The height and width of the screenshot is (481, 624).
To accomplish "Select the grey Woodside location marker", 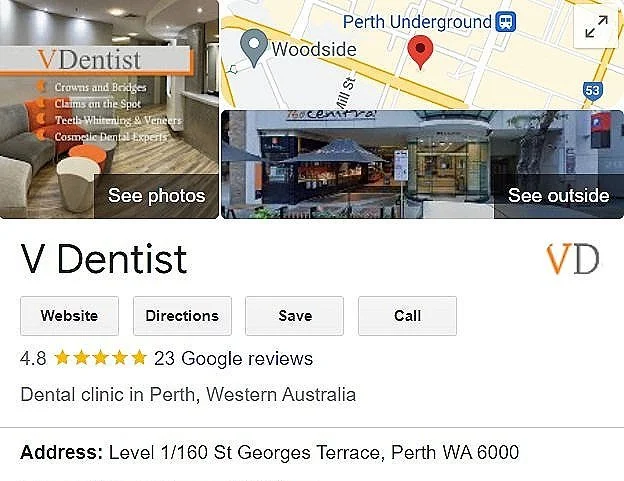I will pyautogui.click(x=254, y=48).
